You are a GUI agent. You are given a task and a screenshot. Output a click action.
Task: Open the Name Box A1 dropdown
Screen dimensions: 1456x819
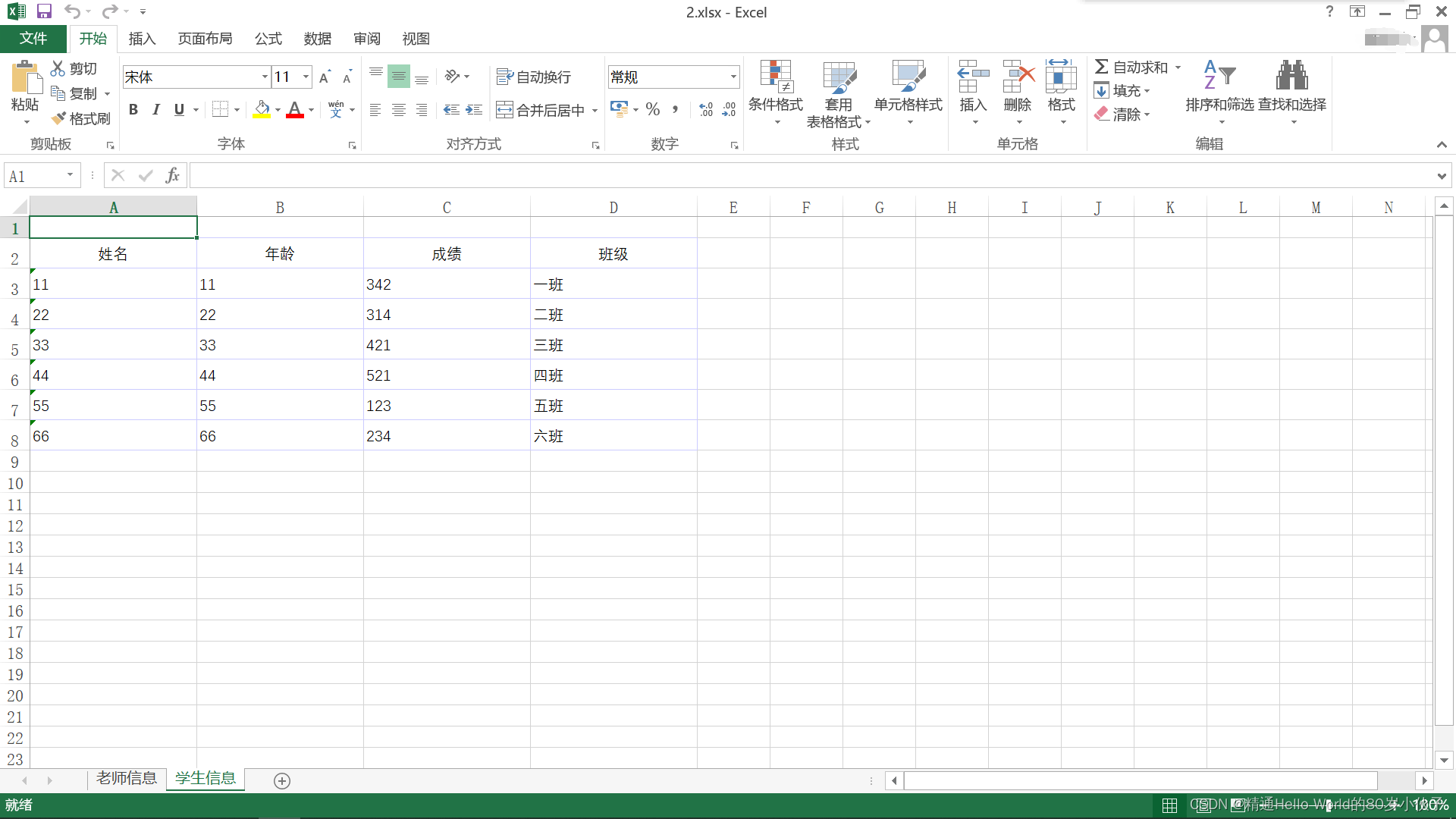(70, 175)
